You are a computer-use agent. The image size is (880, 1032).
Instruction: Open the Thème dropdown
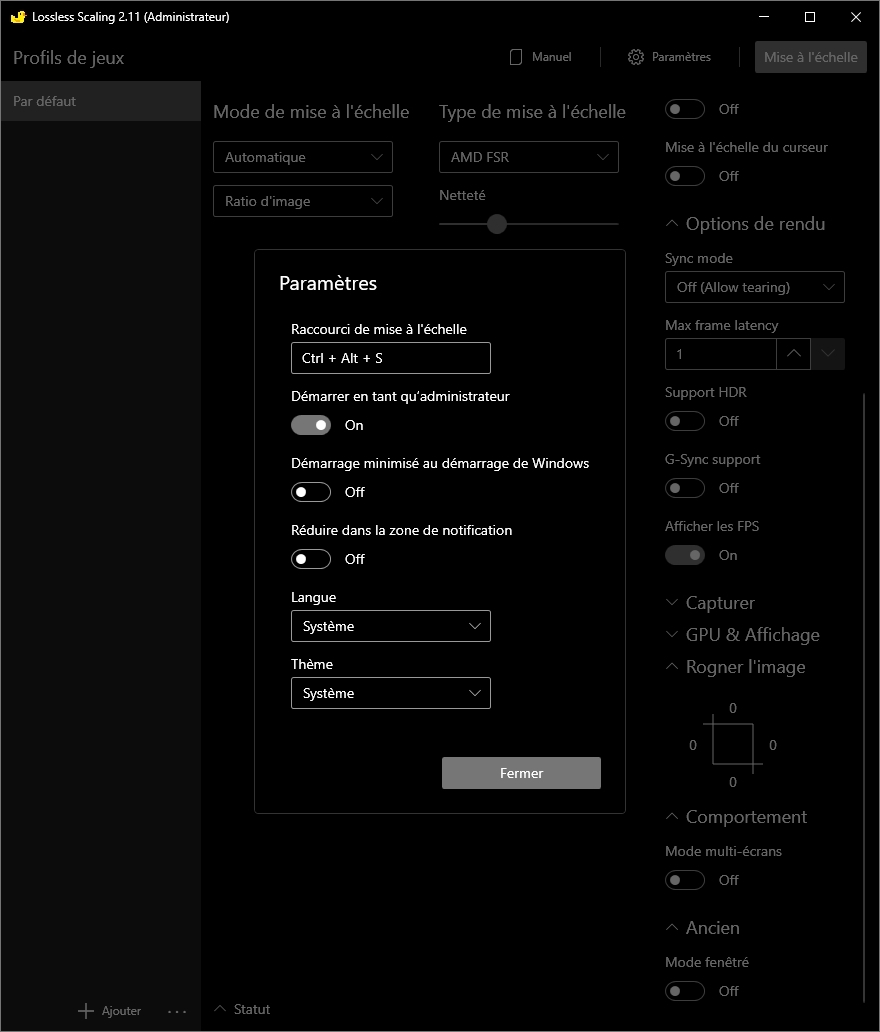coord(391,694)
